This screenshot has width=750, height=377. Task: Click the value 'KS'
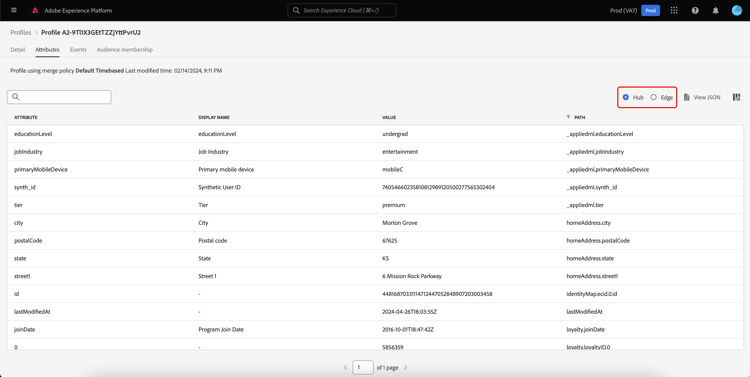point(386,258)
